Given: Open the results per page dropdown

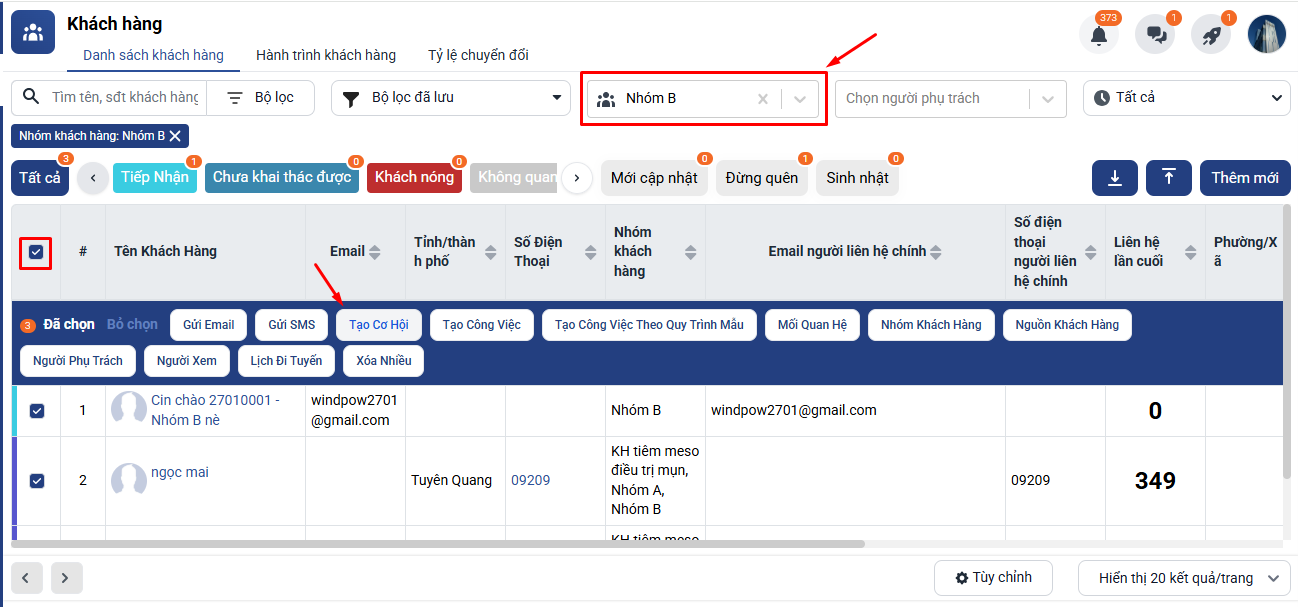Looking at the screenshot, I should [x=1183, y=578].
